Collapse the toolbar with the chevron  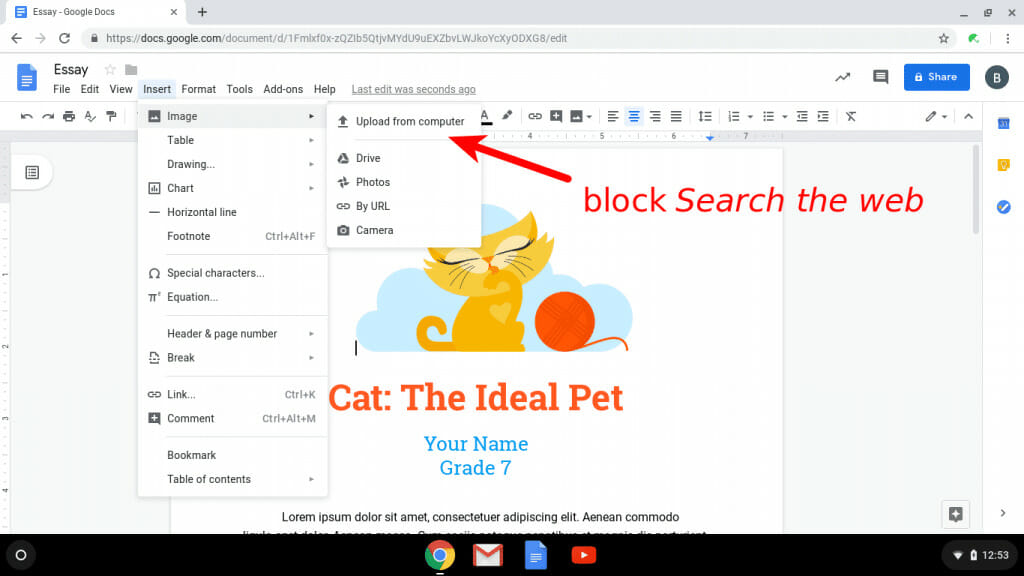(967, 116)
